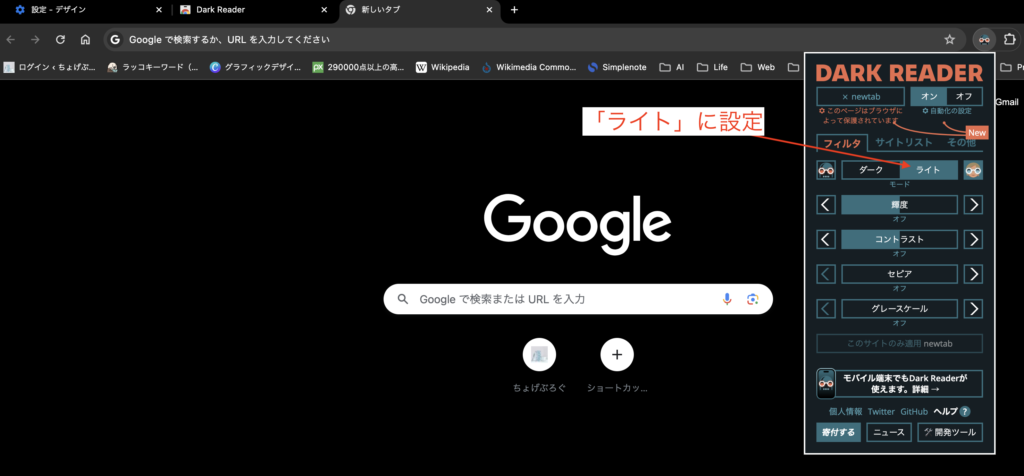Click the 寄付する donate button
The image size is (1024, 476).
pos(839,432)
